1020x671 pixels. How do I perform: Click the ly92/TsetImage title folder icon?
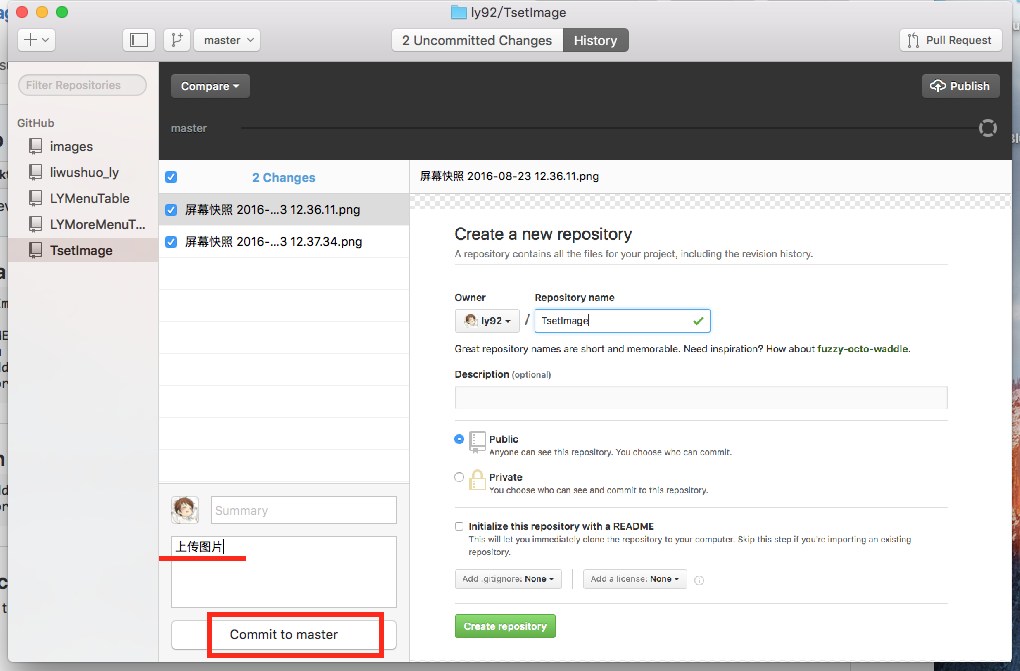click(459, 12)
